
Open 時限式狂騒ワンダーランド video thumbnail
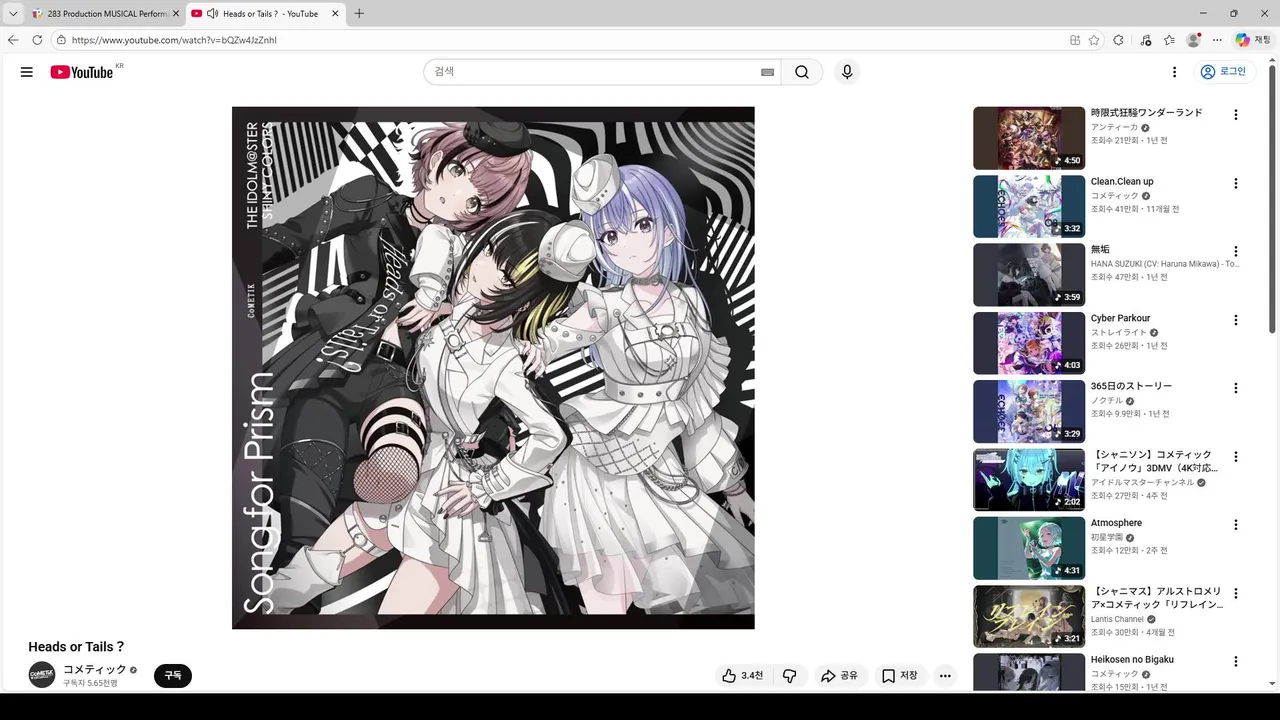click(1029, 138)
